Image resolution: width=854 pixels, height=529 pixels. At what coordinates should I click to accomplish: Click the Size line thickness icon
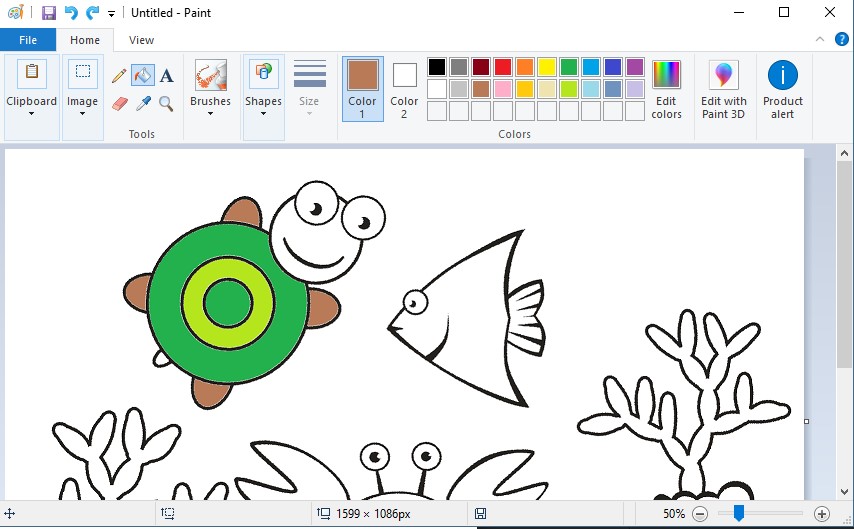(x=309, y=74)
